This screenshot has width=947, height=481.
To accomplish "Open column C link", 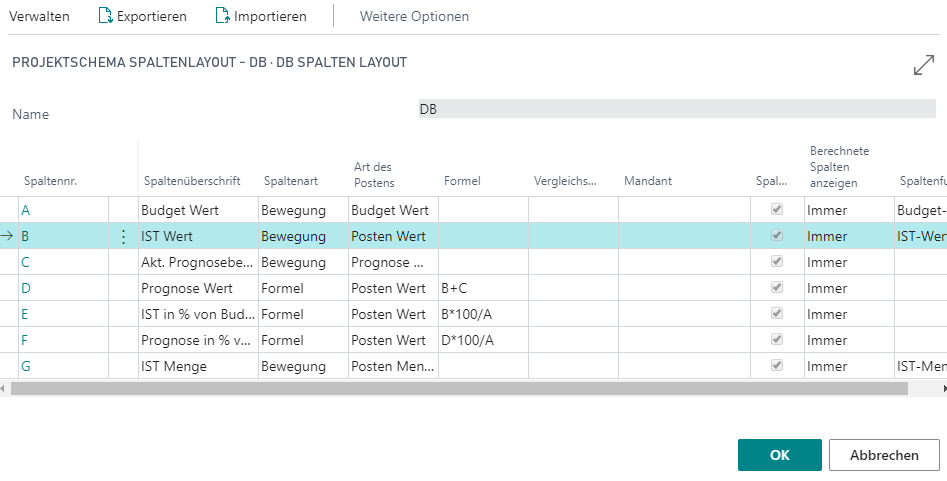I will pos(25,262).
